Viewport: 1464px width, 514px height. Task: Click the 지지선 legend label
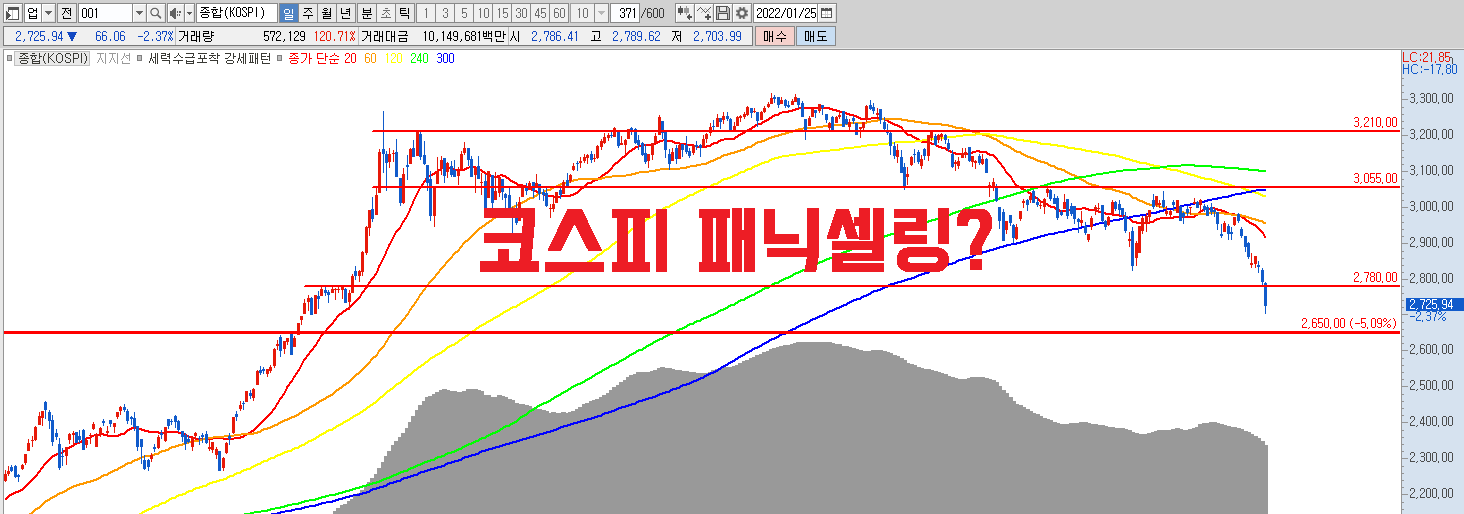point(113,59)
